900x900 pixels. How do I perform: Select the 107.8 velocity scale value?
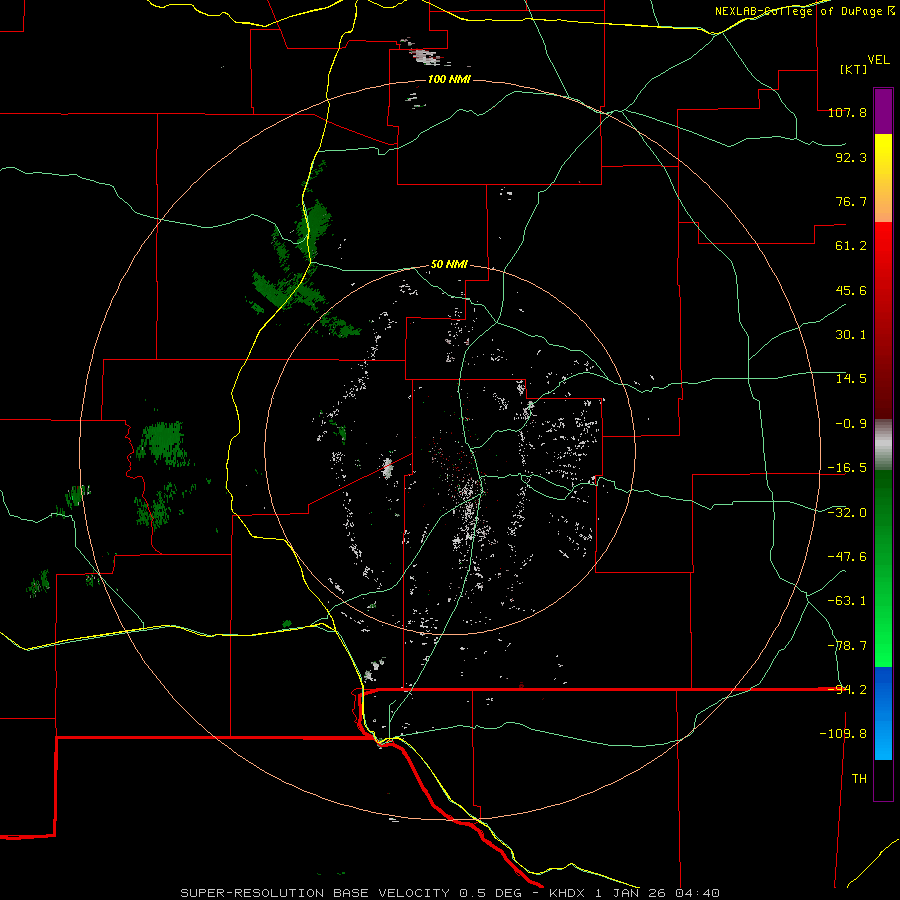pos(847,112)
